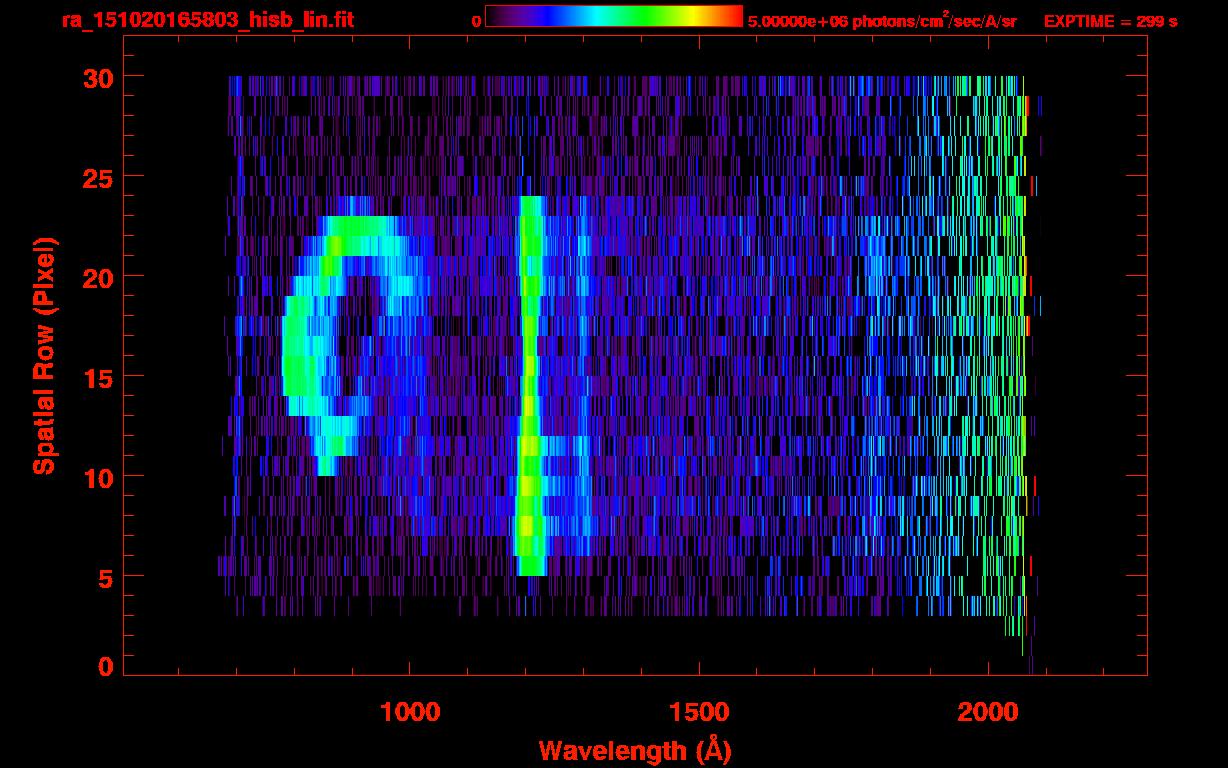The height and width of the screenshot is (768, 1228).
Task: Click the bright vertical emission line near 1216 Å
Action: [x=529, y=386]
